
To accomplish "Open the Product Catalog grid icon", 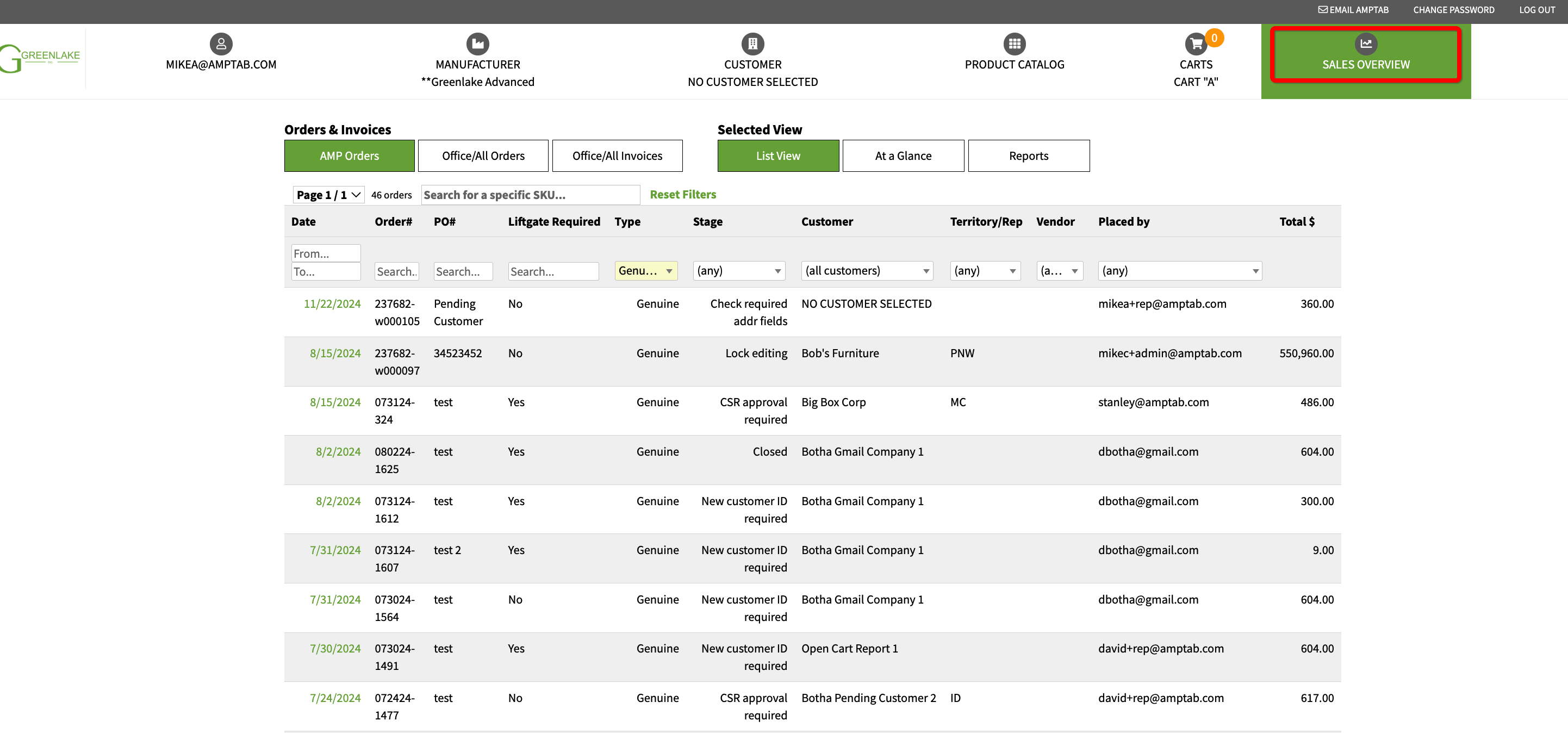I will coord(1014,44).
